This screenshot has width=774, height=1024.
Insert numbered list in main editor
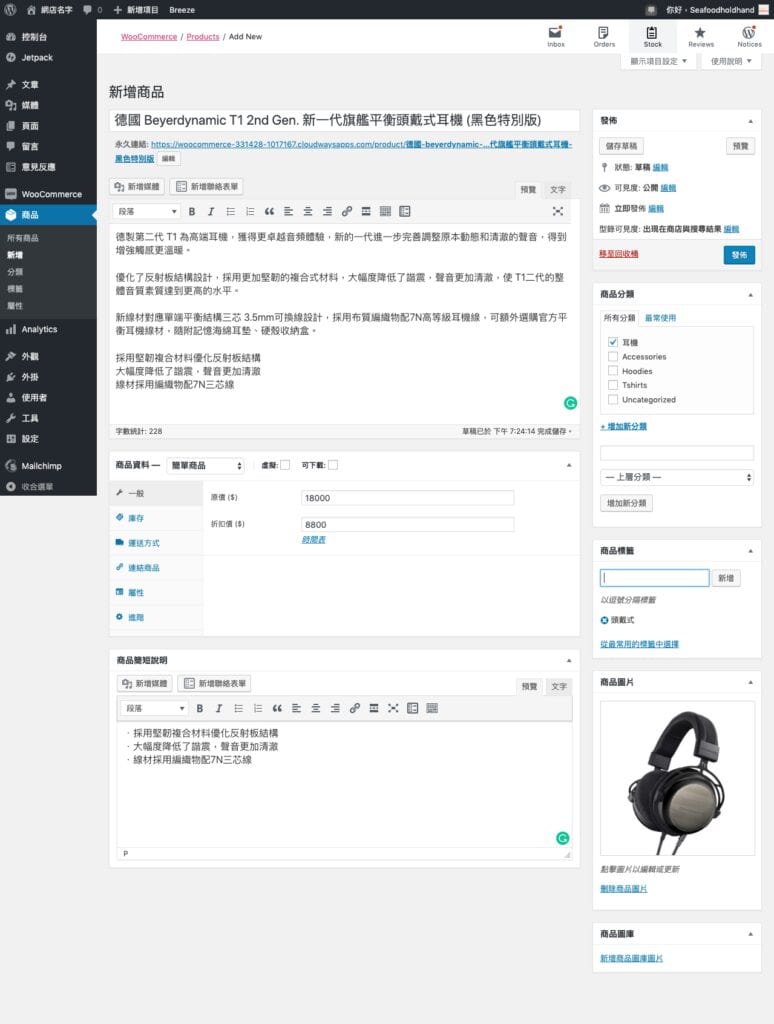pos(250,212)
